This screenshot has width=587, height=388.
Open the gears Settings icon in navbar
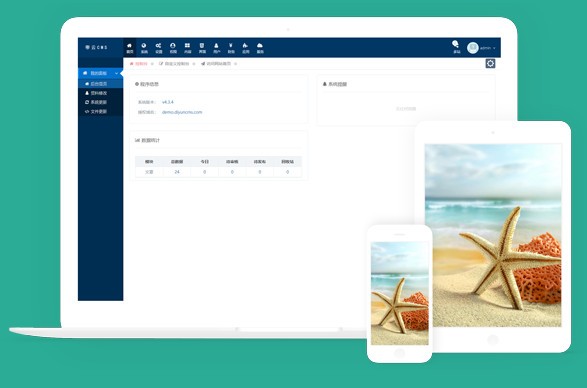click(x=159, y=48)
